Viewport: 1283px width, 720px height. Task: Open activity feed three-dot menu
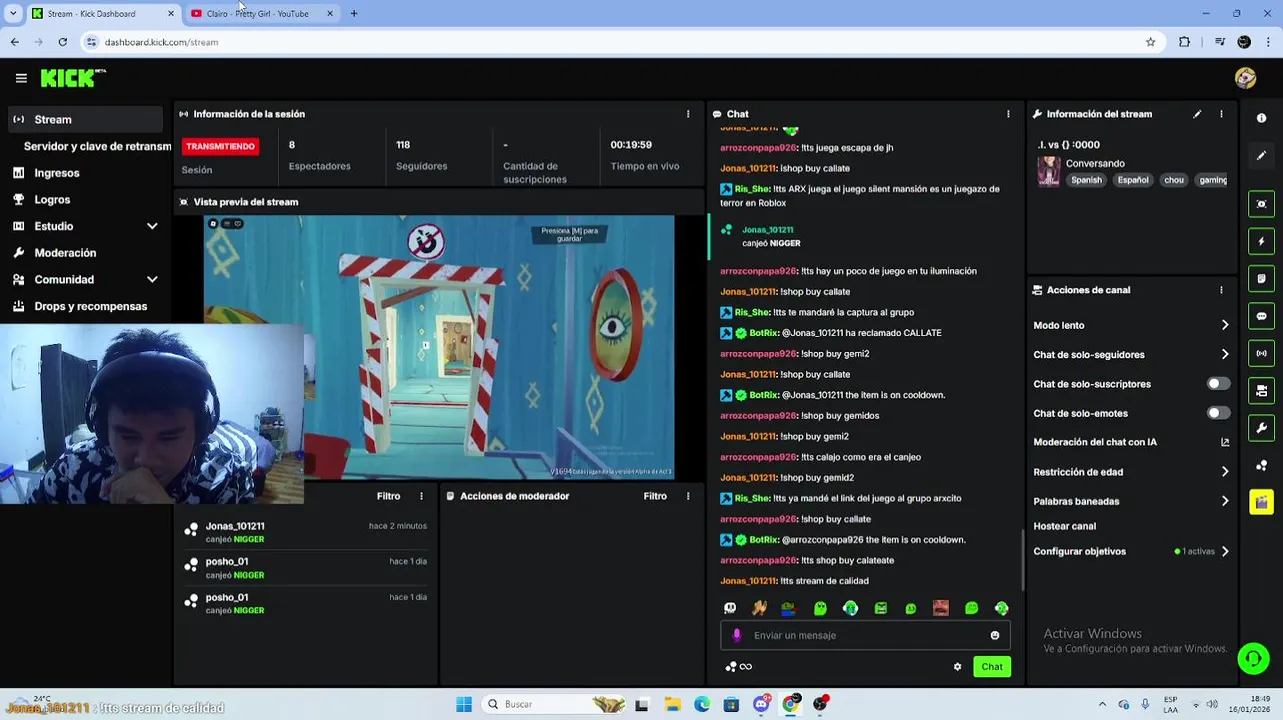coord(421,496)
